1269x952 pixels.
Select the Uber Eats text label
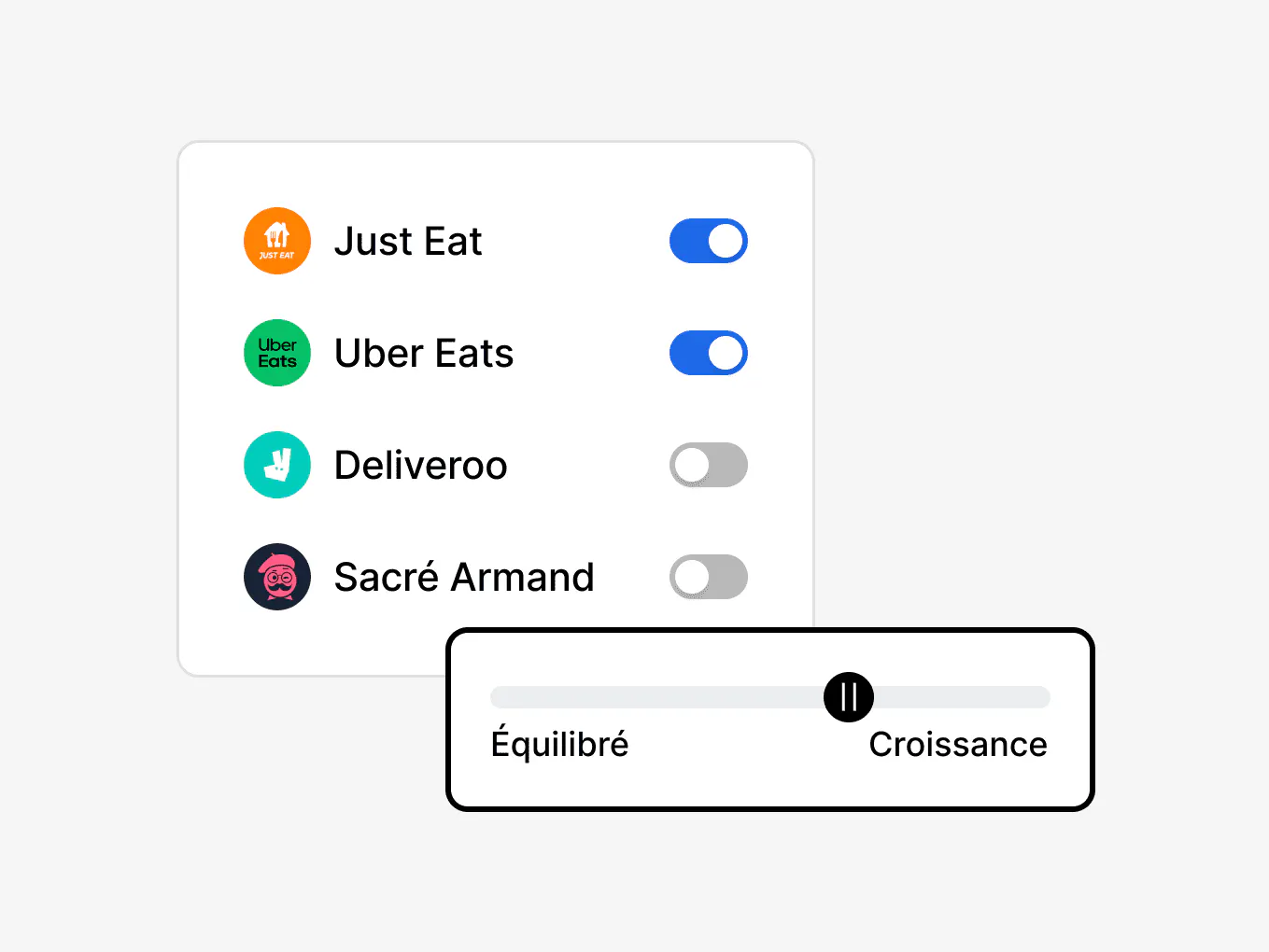click(424, 354)
